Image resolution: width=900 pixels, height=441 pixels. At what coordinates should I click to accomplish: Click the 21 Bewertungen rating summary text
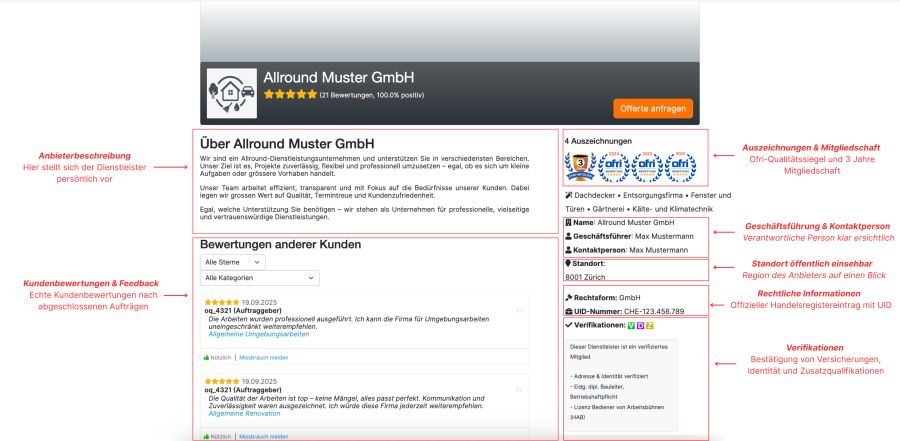(x=373, y=96)
